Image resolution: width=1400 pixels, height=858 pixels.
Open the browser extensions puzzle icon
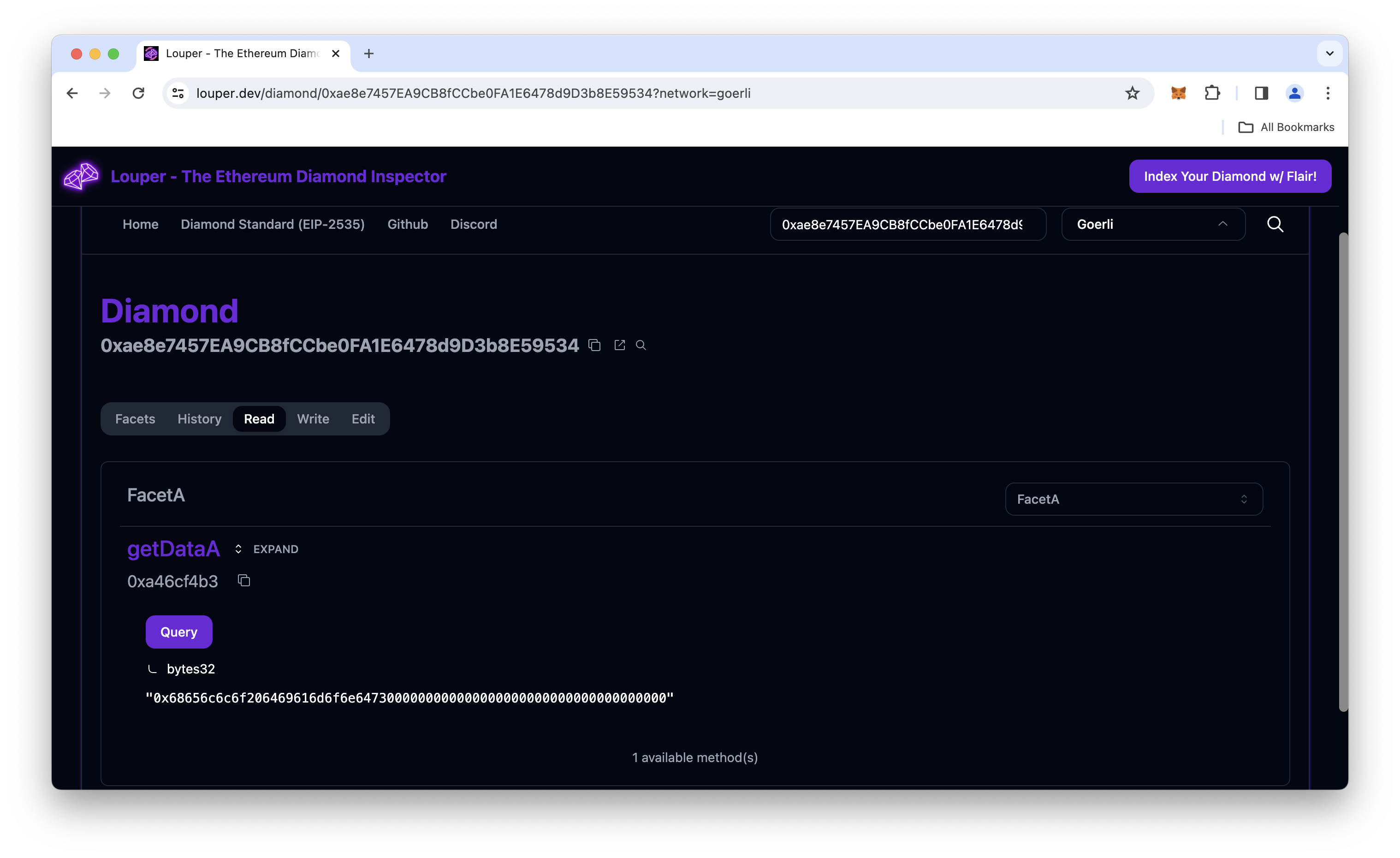coord(1212,93)
